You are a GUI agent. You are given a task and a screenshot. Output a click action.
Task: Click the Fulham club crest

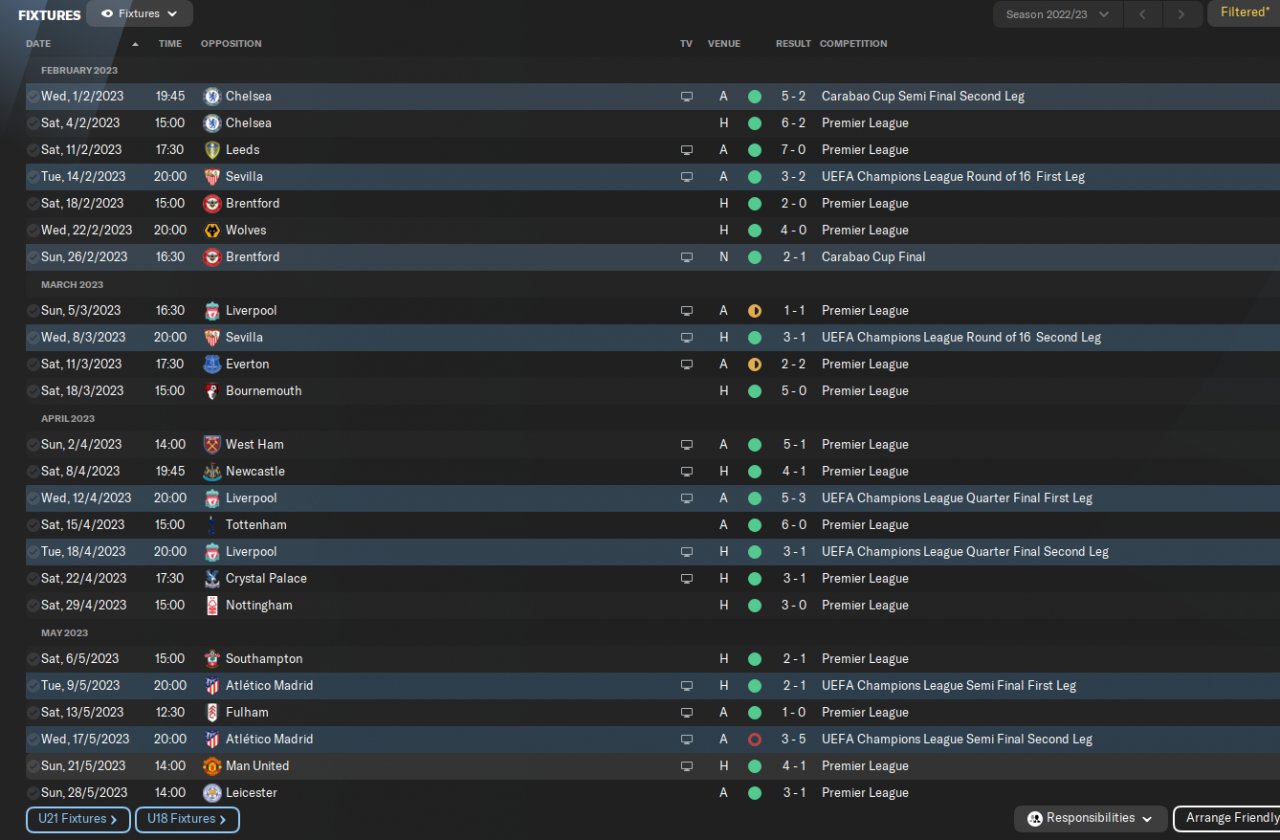tap(212, 713)
